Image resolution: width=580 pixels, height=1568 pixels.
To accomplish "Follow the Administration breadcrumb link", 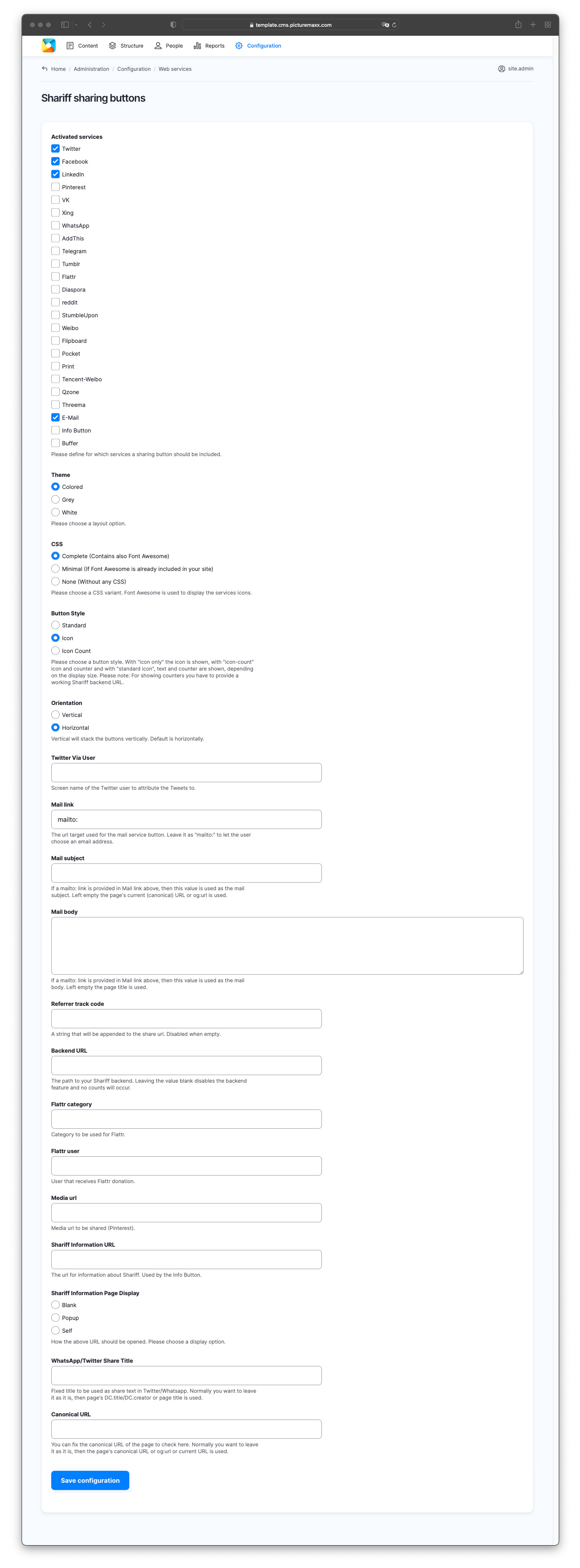I will 91,69.
